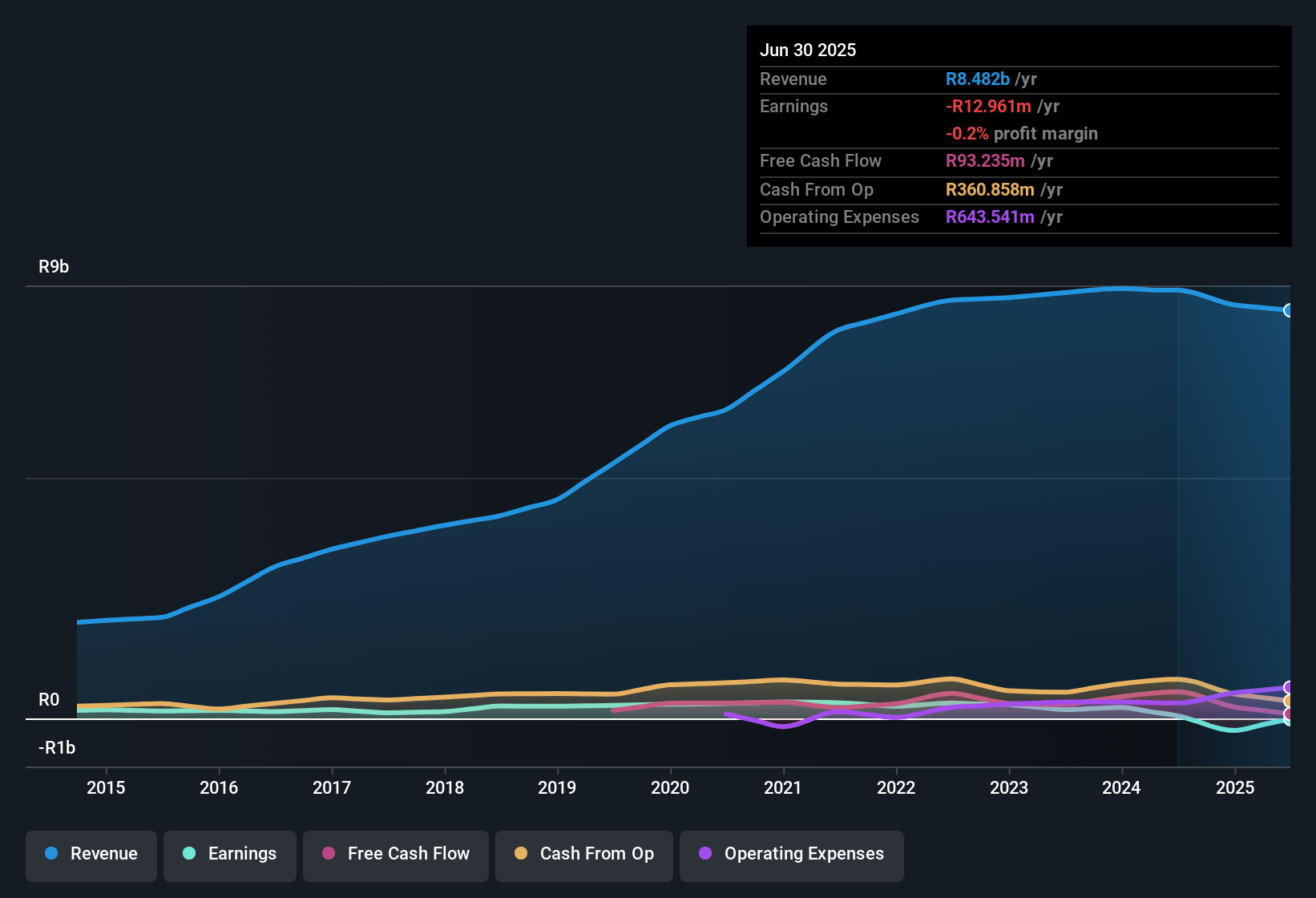Image resolution: width=1316 pixels, height=898 pixels.
Task: Click the R9b axis label
Action: pyautogui.click(x=53, y=265)
